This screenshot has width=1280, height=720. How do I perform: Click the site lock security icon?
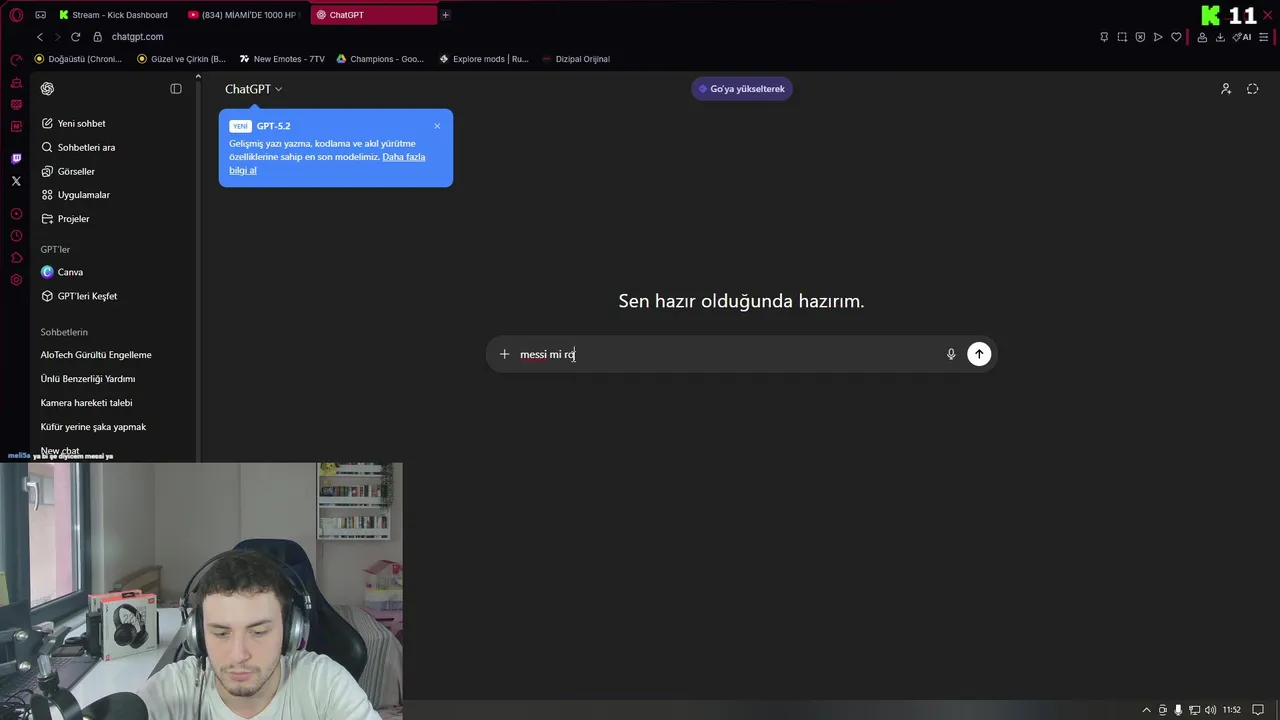(97, 37)
